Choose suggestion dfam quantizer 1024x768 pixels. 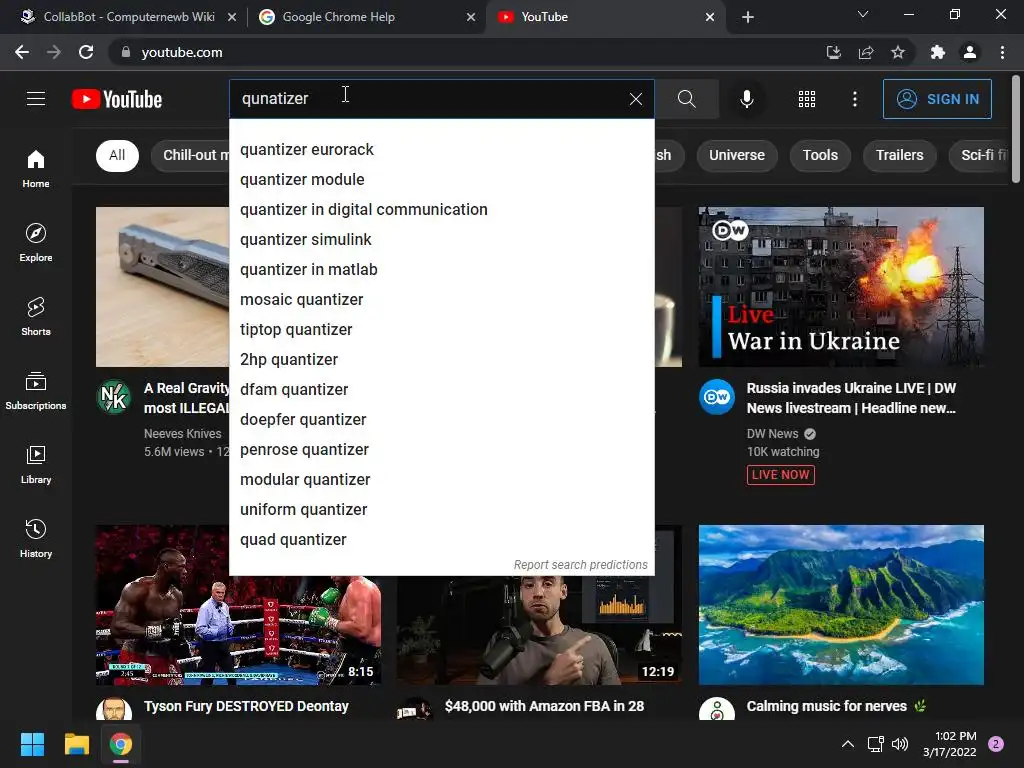pos(441,390)
